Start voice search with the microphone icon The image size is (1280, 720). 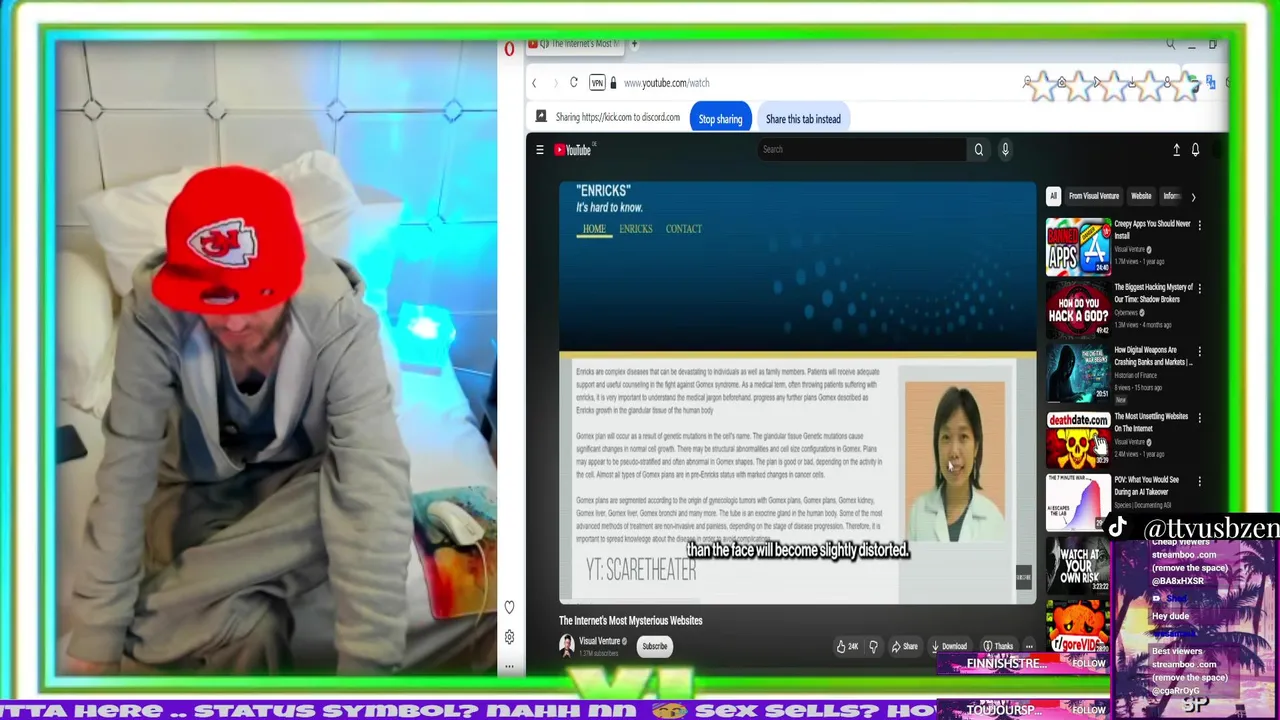pos(1005,150)
